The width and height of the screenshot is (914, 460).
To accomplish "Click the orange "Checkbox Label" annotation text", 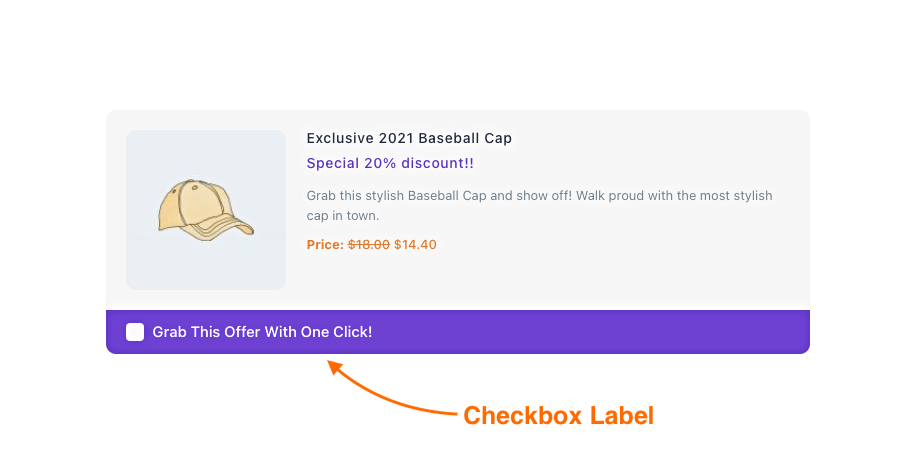I will tap(558, 416).
